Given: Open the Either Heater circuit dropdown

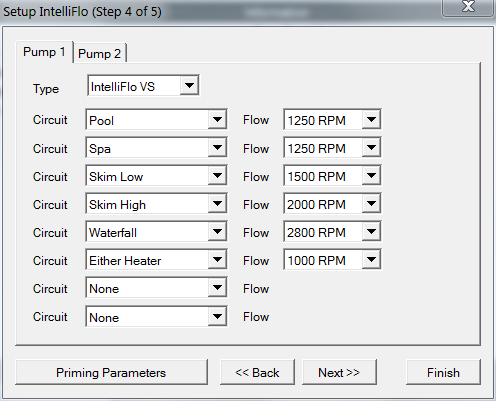Looking at the screenshot, I should [x=156, y=259].
